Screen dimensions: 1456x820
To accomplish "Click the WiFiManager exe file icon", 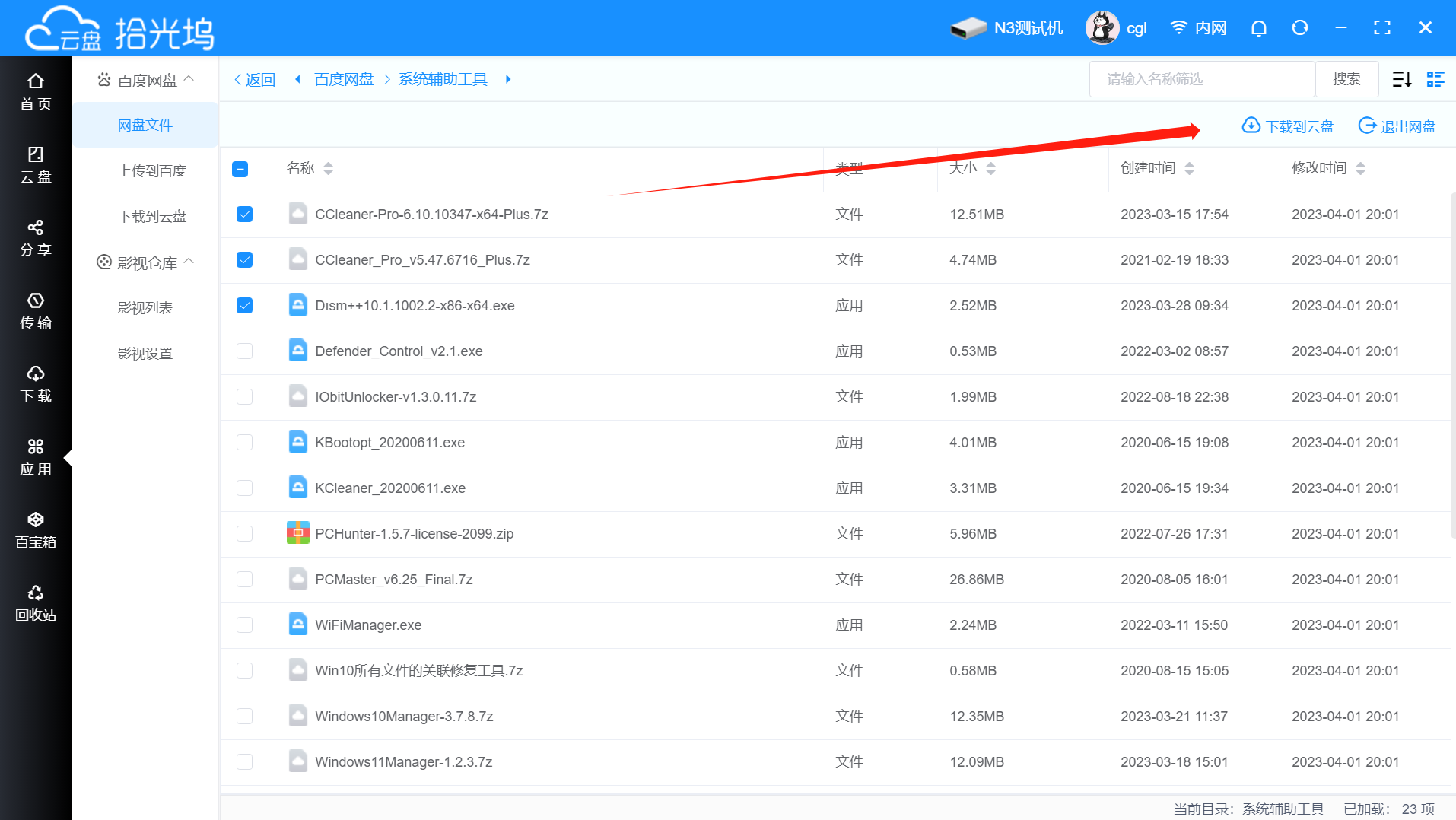I will pyautogui.click(x=298, y=625).
